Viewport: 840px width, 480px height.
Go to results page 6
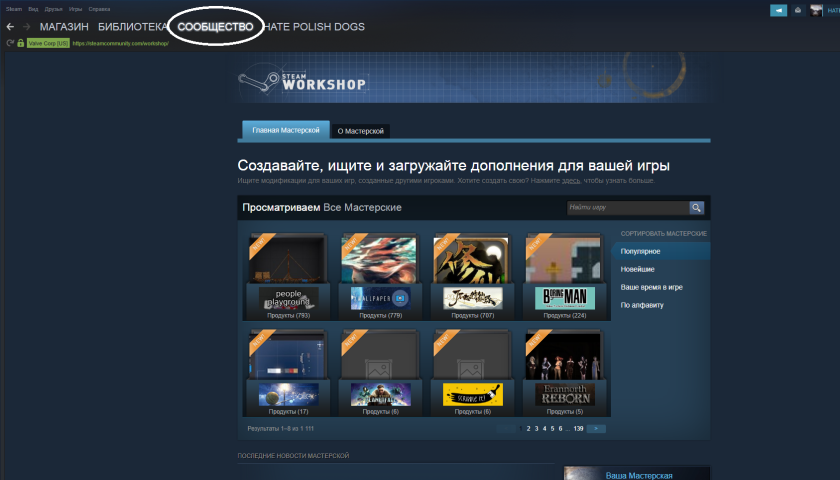click(x=560, y=429)
